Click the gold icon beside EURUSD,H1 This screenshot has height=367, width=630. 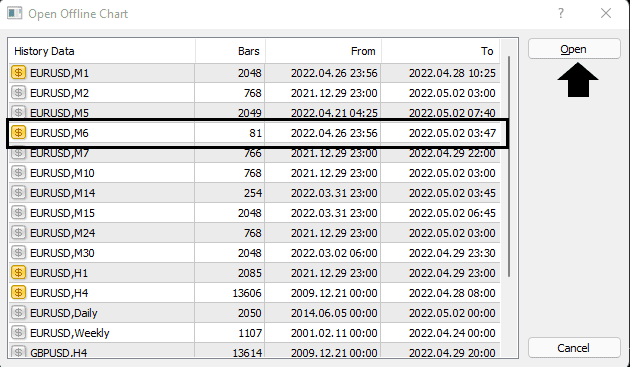(18, 273)
